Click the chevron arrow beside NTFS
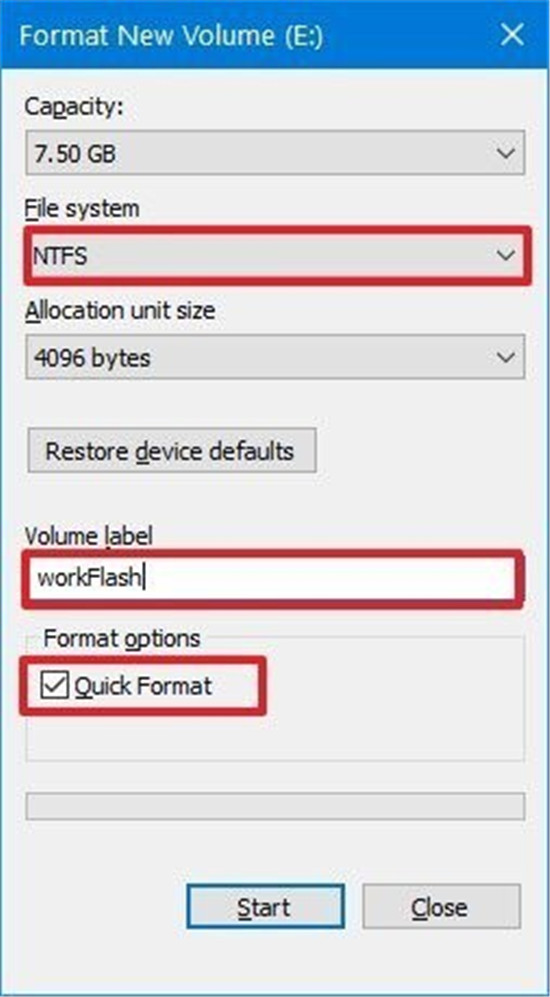 point(505,256)
